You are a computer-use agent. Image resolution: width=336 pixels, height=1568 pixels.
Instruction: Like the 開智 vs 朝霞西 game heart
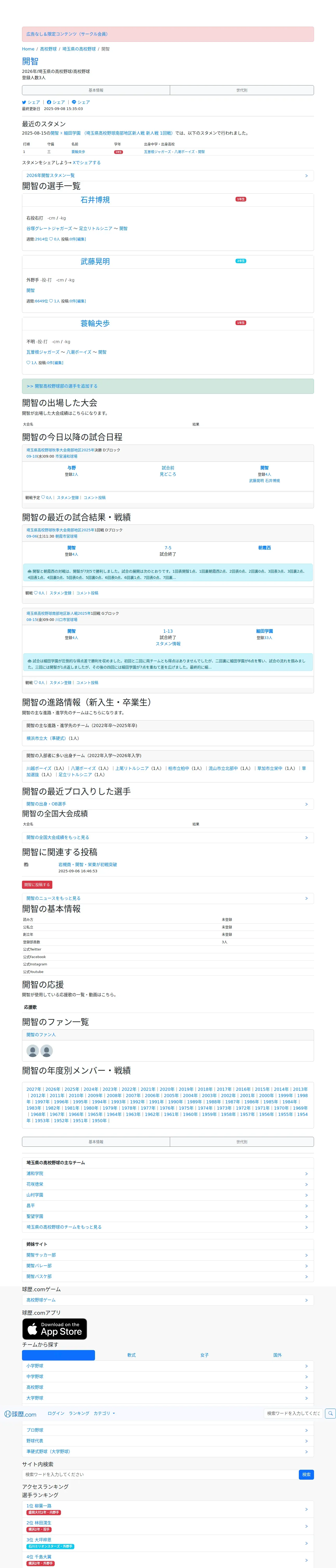39,593
